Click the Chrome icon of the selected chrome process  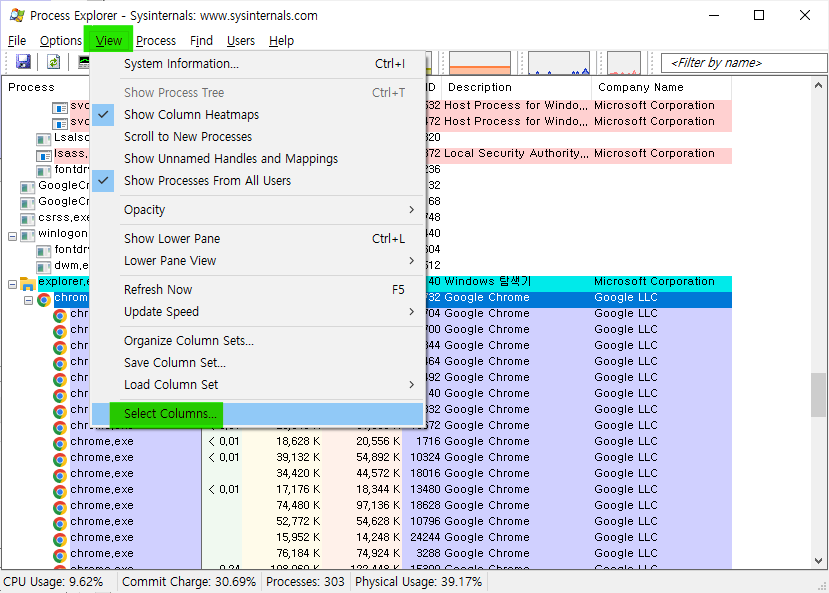coord(44,300)
